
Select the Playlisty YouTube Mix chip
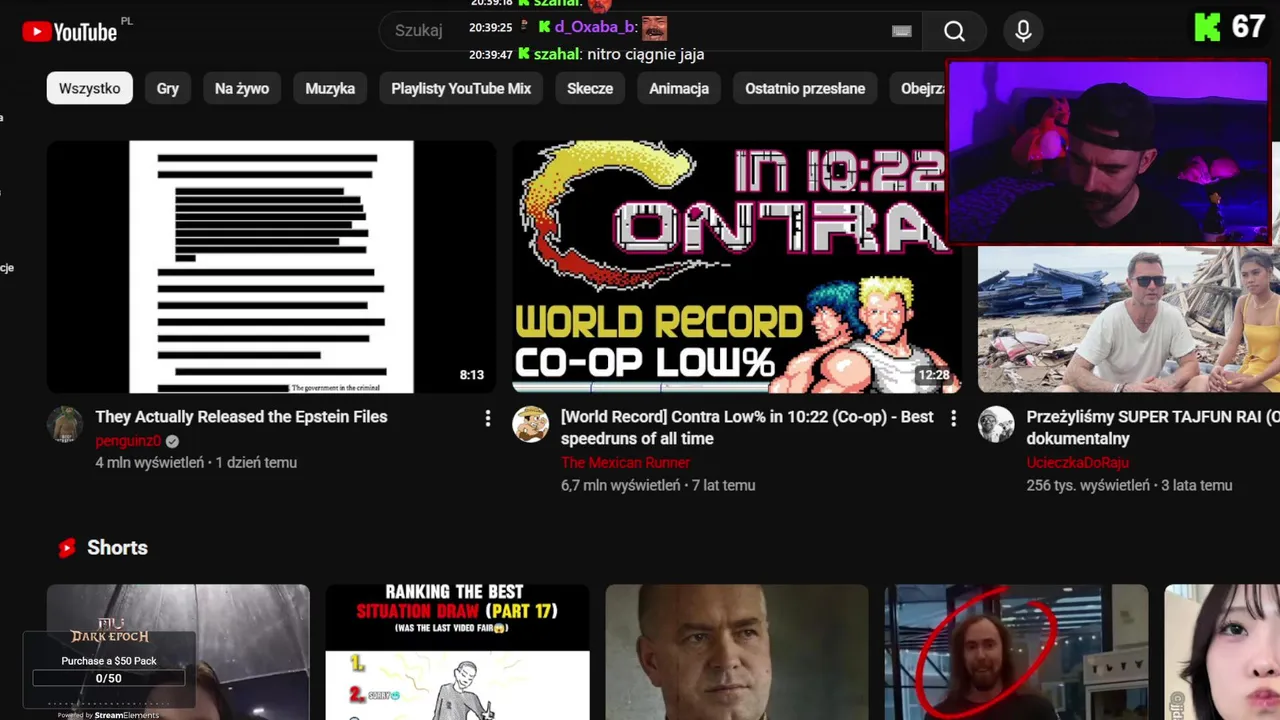click(461, 88)
